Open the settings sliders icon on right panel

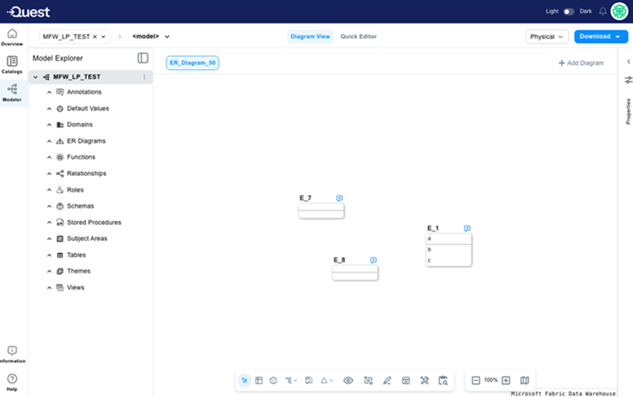coord(628,80)
